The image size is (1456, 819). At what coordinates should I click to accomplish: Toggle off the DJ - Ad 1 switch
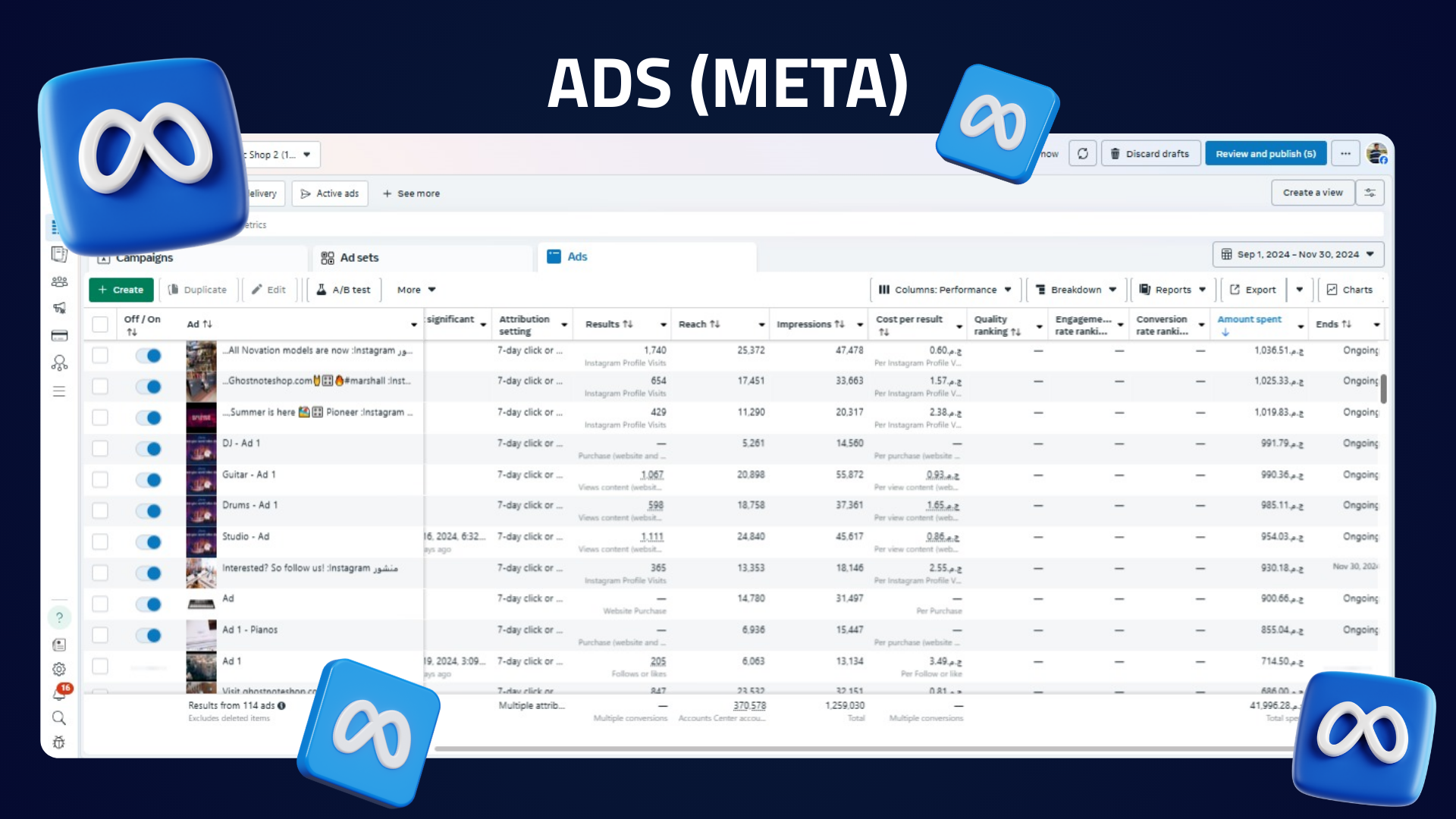click(x=149, y=449)
